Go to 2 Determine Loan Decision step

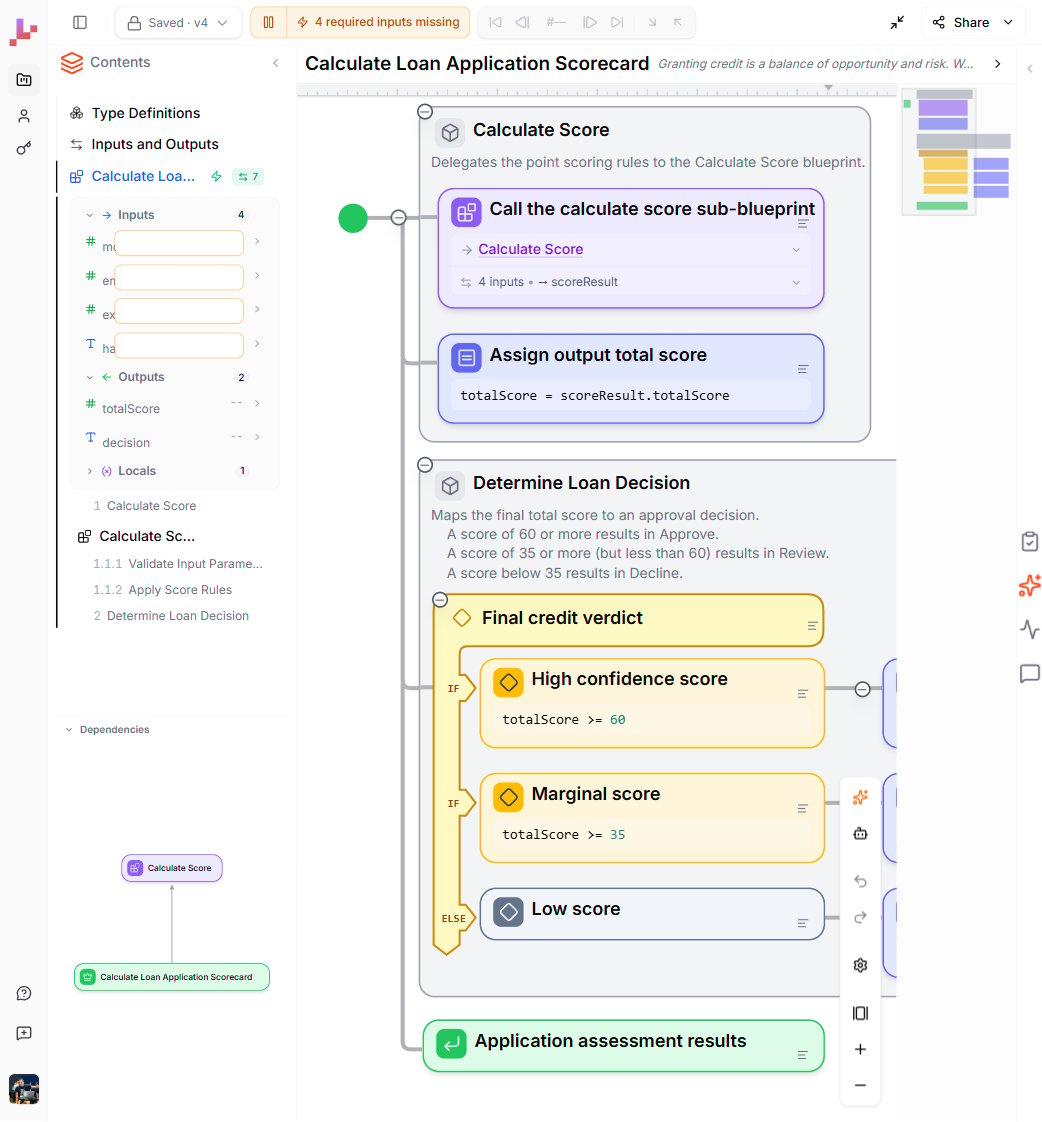171,615
